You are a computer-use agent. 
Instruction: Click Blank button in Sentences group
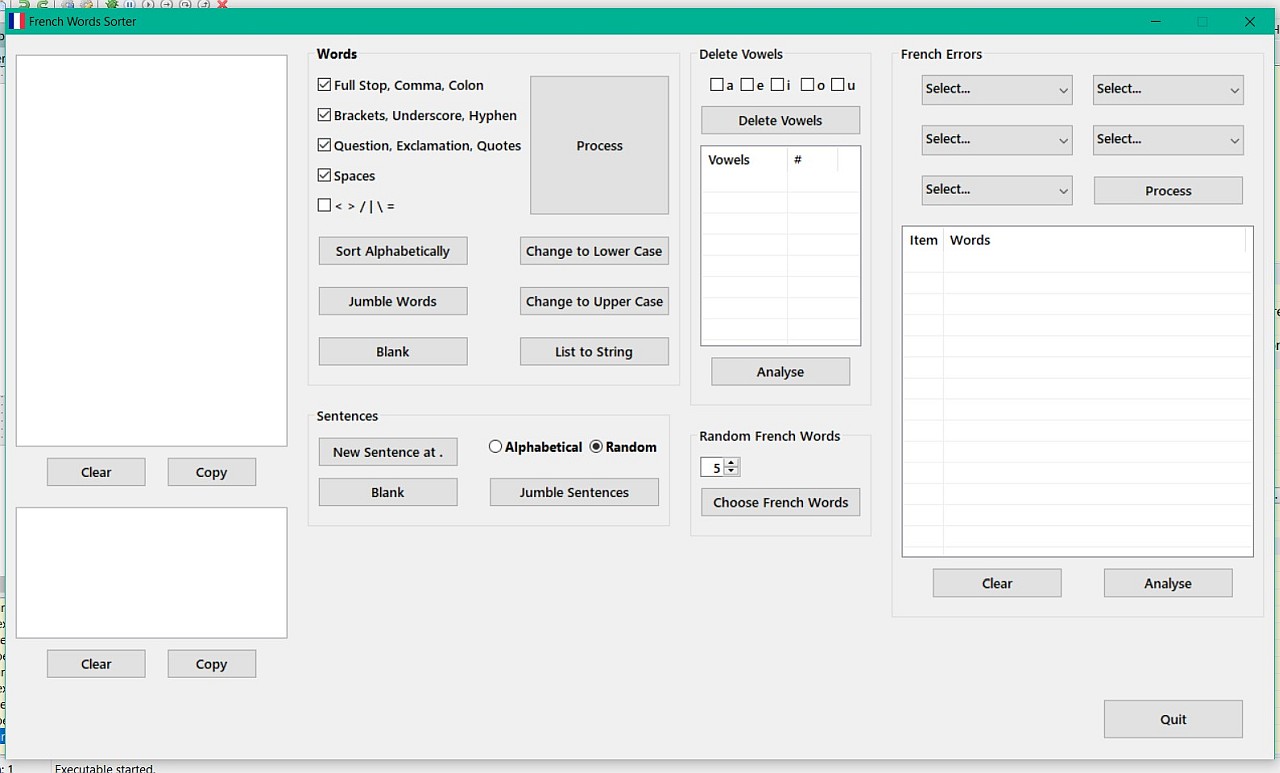click(388, 492)
